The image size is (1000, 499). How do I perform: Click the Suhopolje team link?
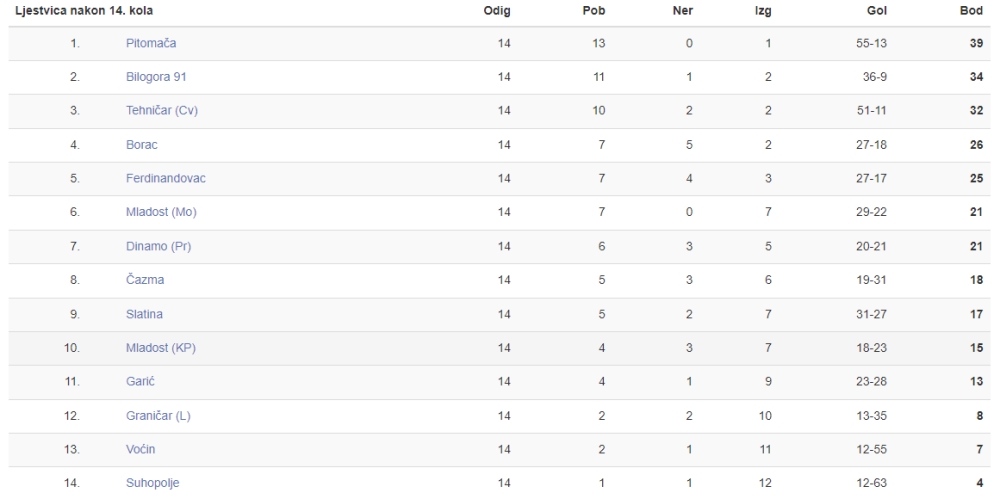pyautogui.click(x=152, y=483)
